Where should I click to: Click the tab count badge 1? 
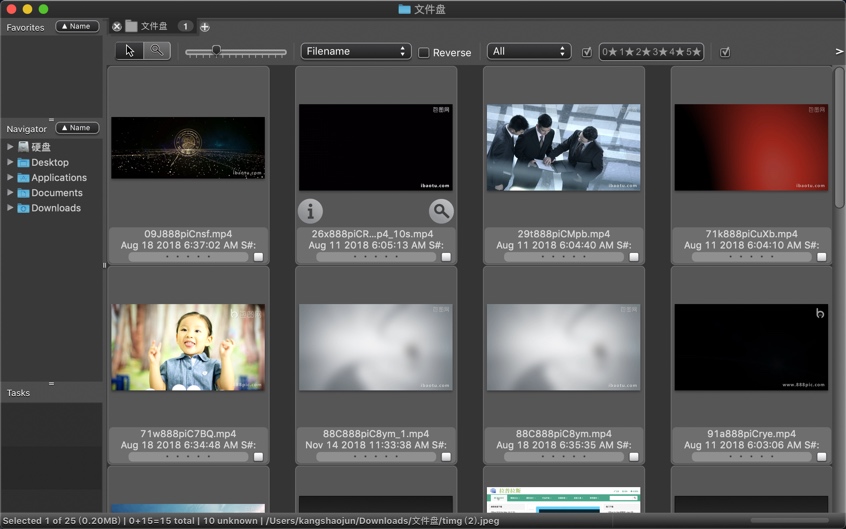tap(185, 26)
